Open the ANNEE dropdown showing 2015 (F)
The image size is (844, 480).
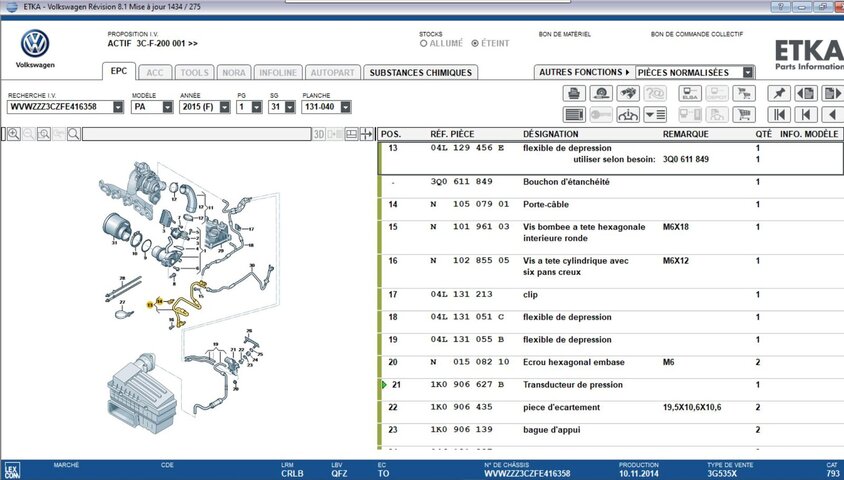[x=225, y=107]
